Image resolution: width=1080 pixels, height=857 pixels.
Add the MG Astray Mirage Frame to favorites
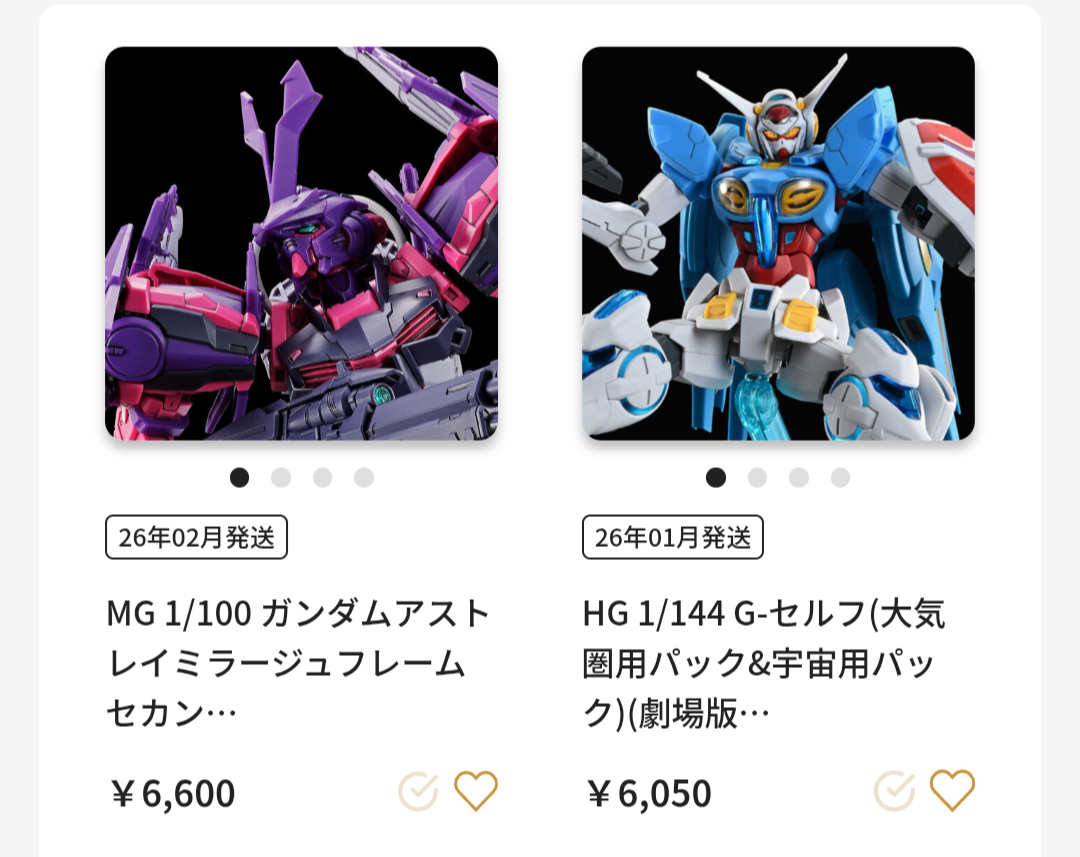point(475,790)
